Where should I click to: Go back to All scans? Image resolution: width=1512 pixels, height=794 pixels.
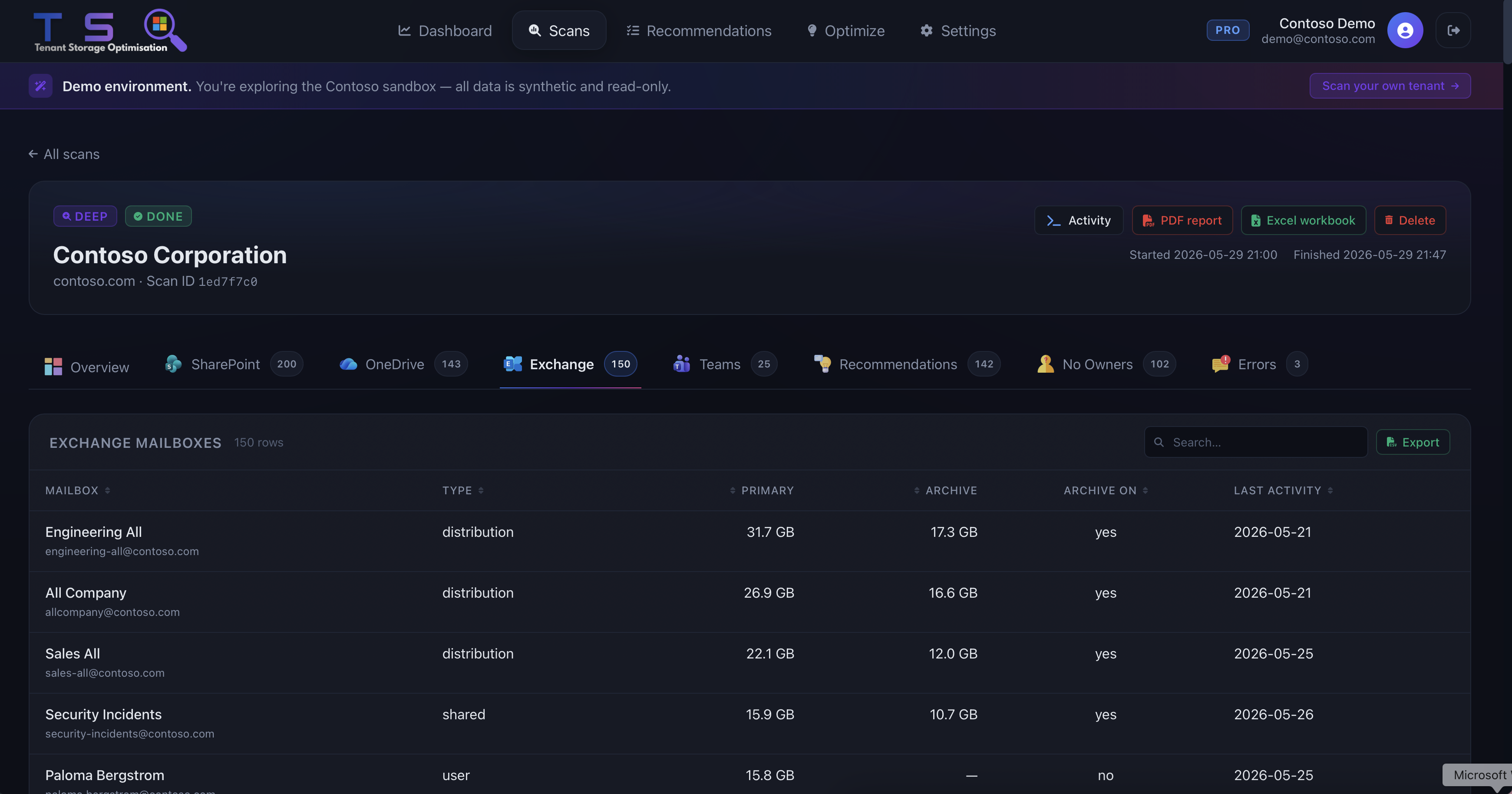coord(64,154)
